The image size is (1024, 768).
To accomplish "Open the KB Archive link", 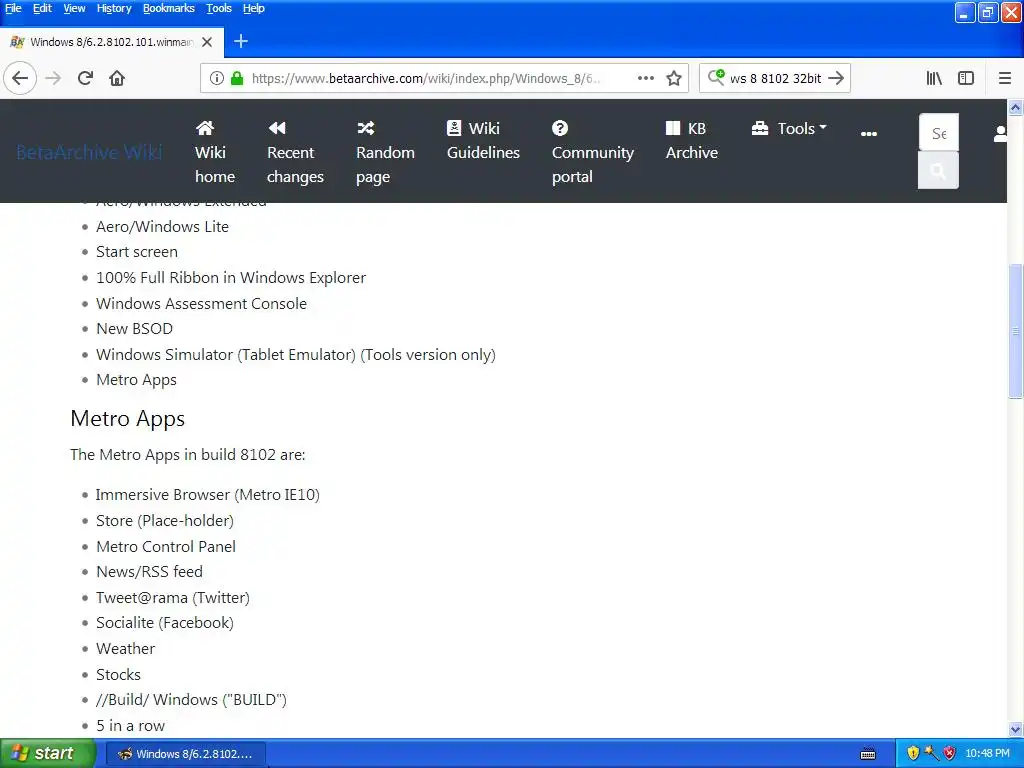I will [x=692, y=140].
